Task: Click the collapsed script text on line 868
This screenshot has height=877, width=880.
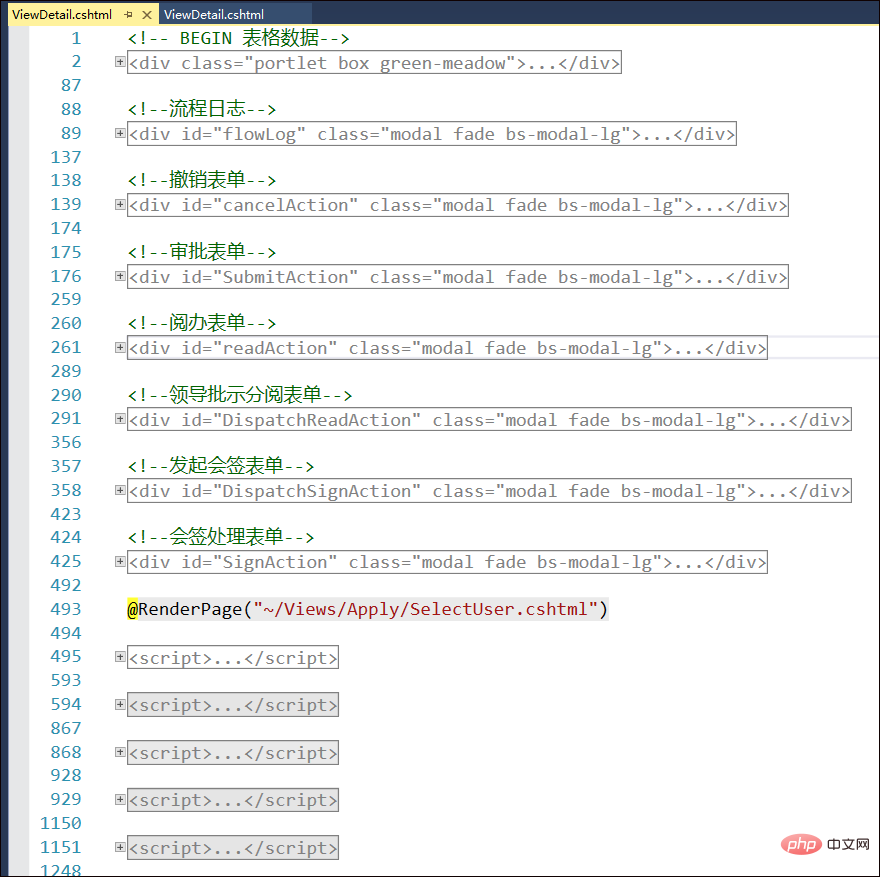Action: click(x=233, y=752)
